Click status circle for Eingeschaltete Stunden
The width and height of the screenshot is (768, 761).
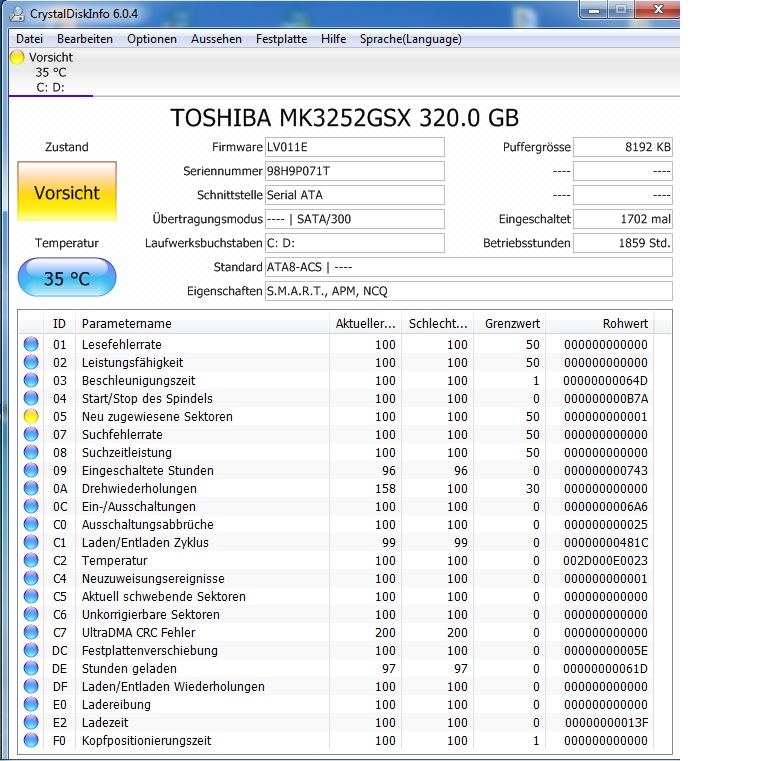click(x=31, y=470)
